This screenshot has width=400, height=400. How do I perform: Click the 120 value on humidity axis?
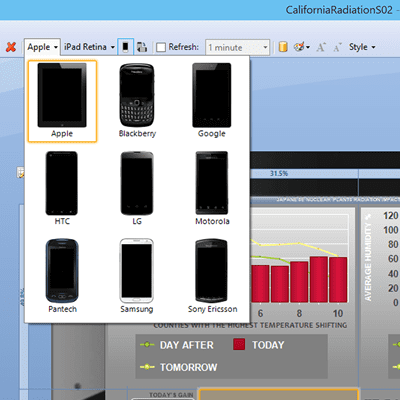point(391,216)
